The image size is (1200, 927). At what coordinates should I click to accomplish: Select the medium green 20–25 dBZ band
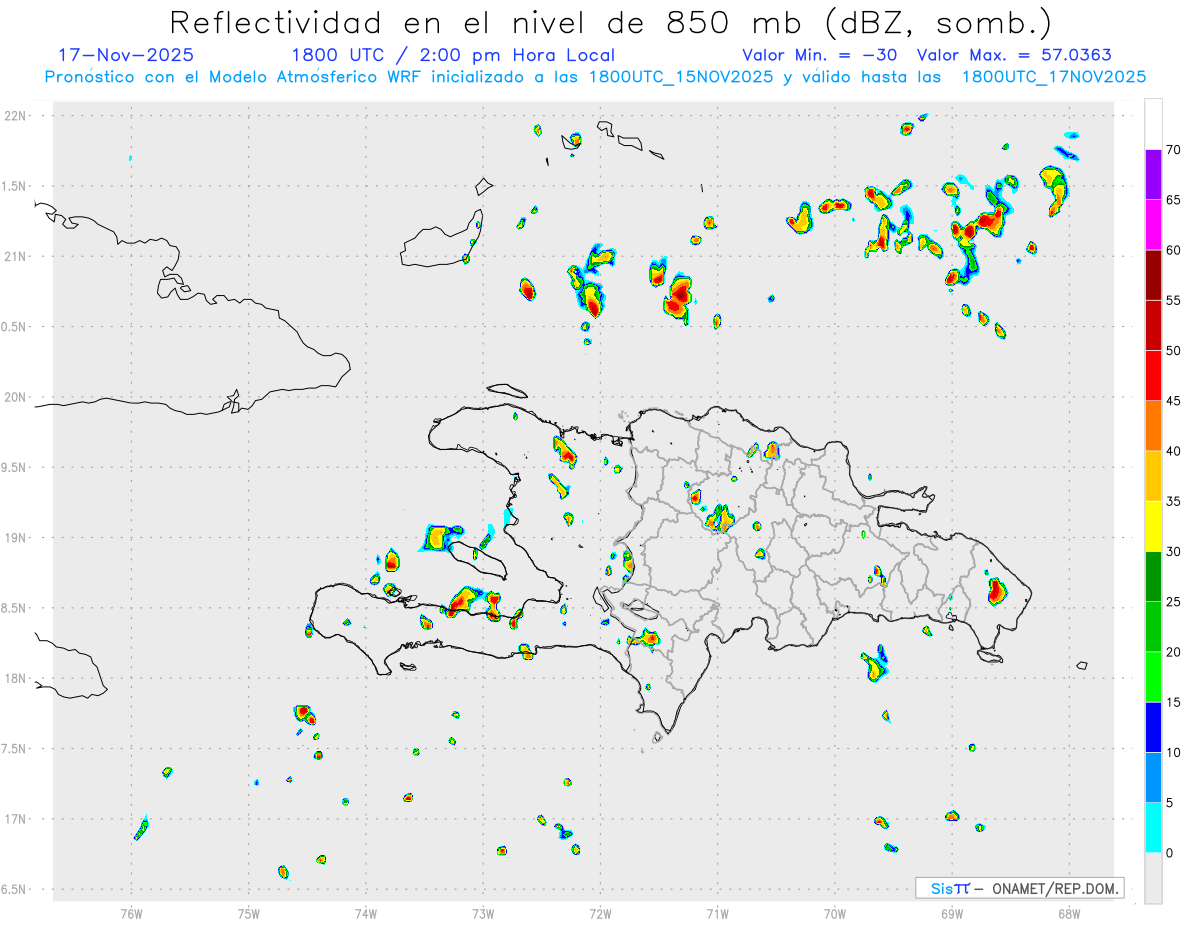[1153, 627]
